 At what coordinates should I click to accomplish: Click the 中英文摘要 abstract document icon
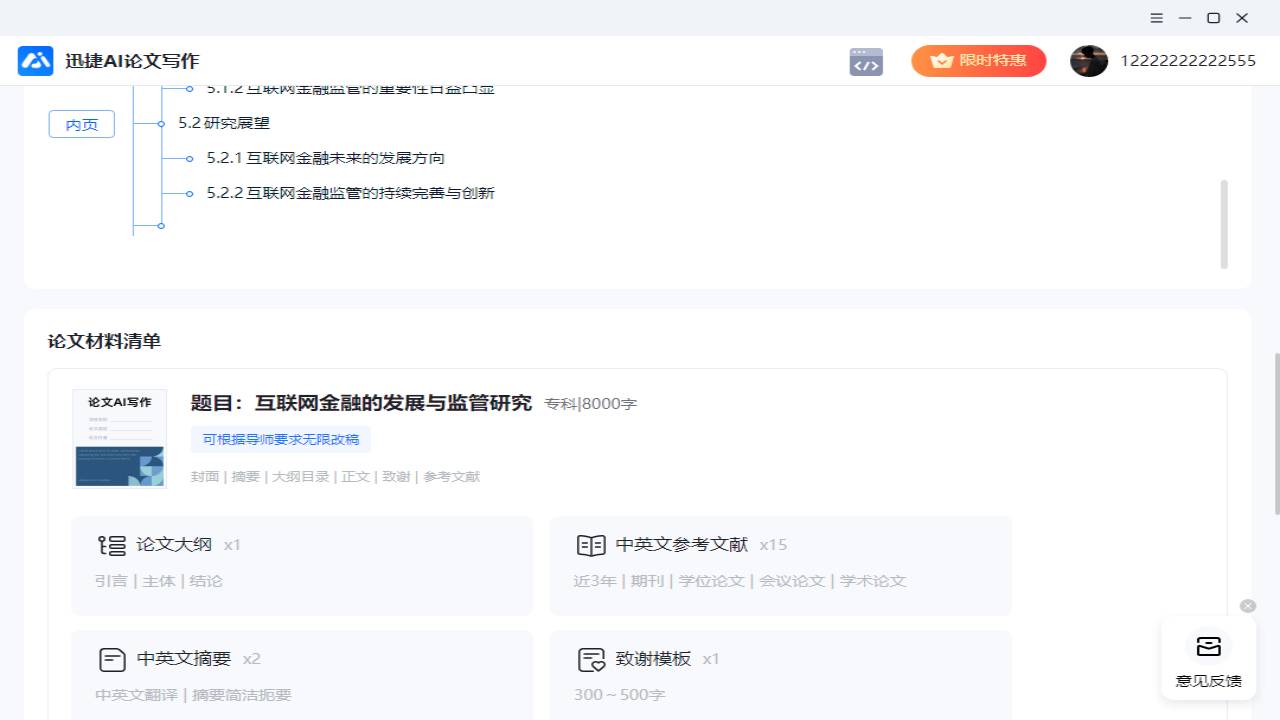click(x=112, y=659)
